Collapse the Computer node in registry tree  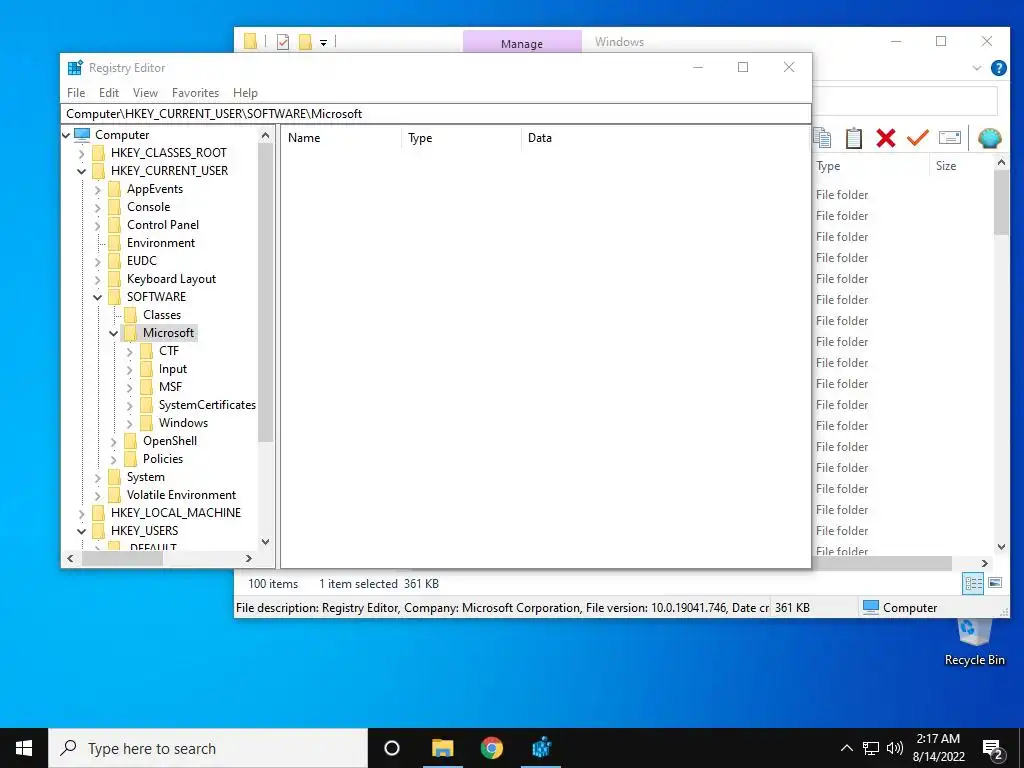pyautogui.click(x=66, y=135)
